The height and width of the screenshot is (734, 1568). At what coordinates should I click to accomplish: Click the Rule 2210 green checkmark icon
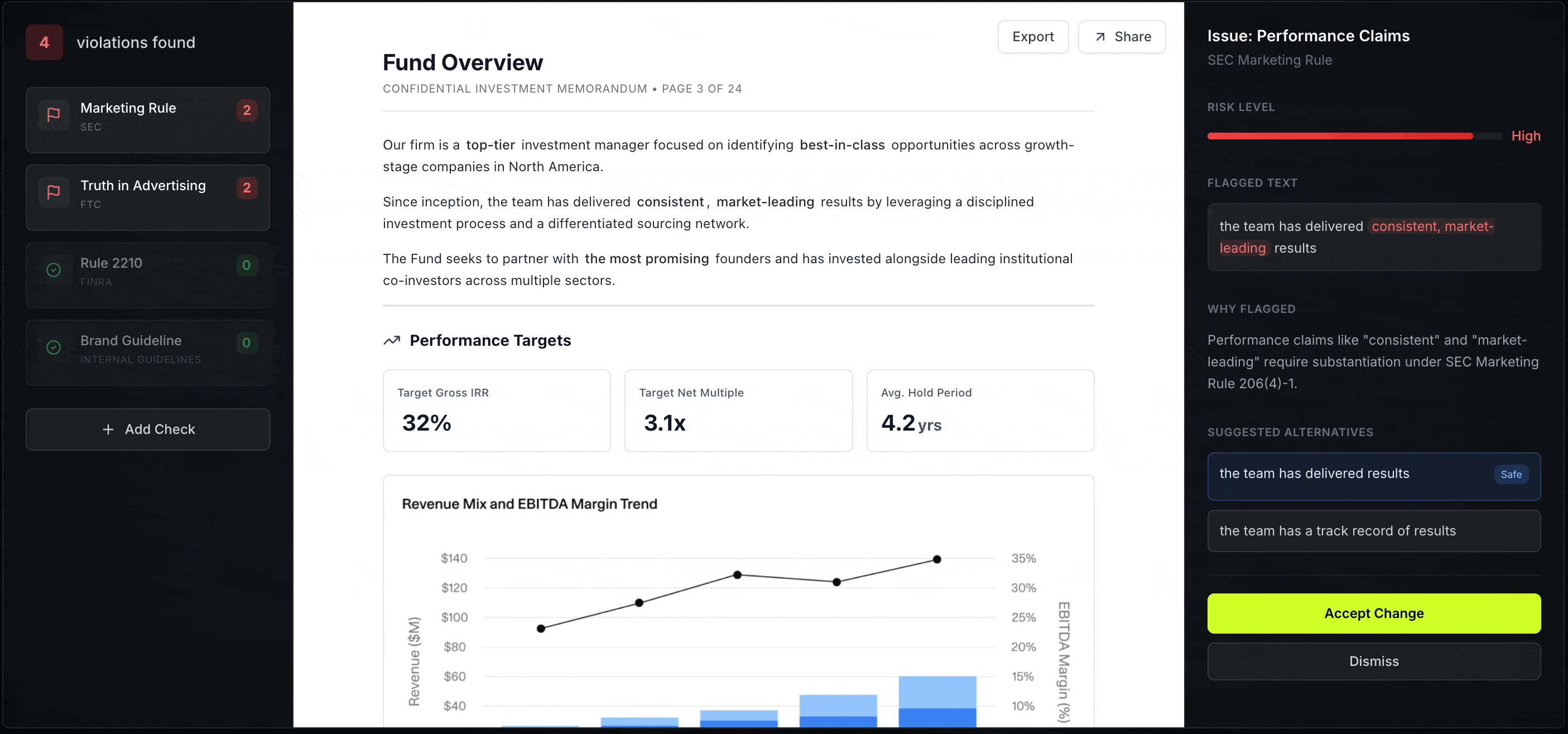click(x=54, y=269)
